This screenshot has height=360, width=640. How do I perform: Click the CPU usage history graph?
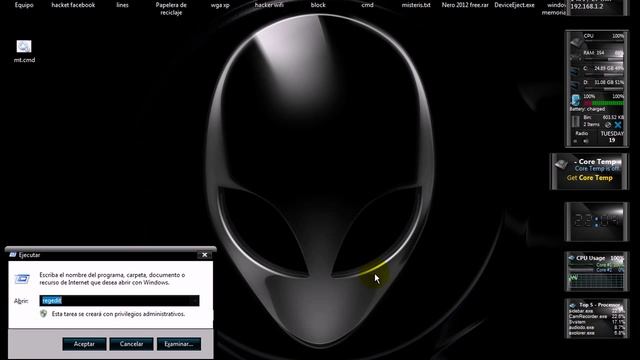(596, 281)
